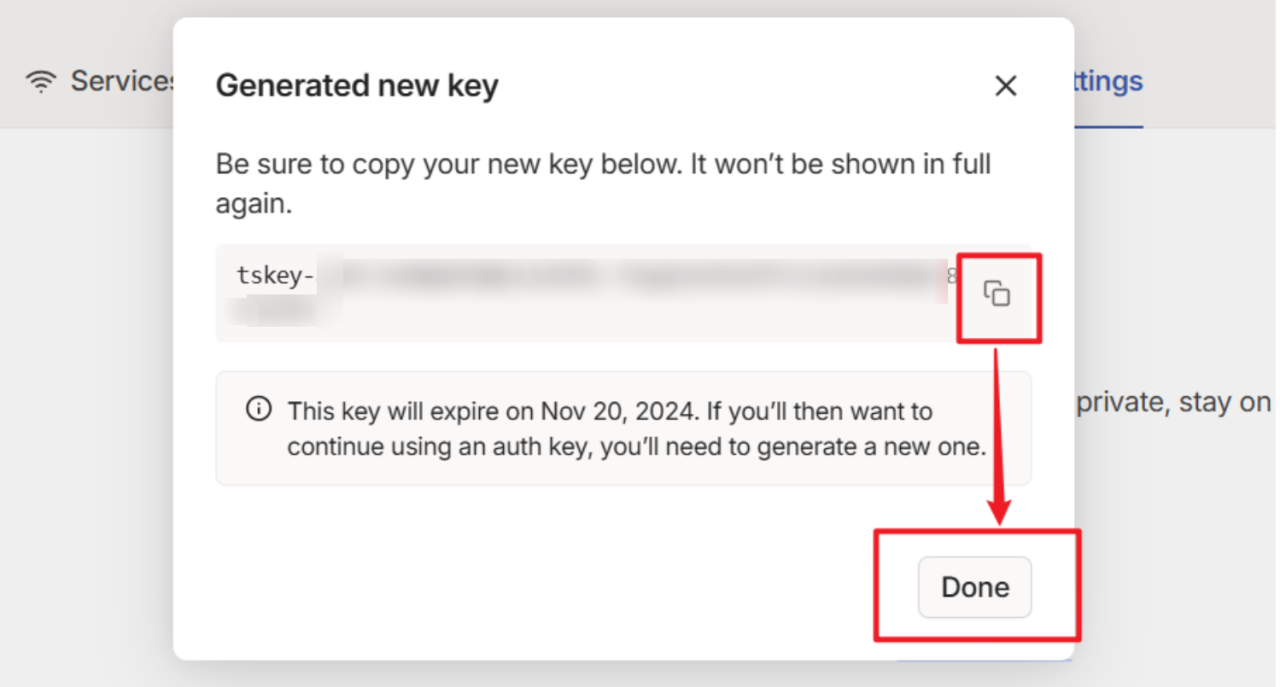Screen dimensions: 1280x687
Task: Click the 'private, stay on' background text
Action: click(1172, 403)
